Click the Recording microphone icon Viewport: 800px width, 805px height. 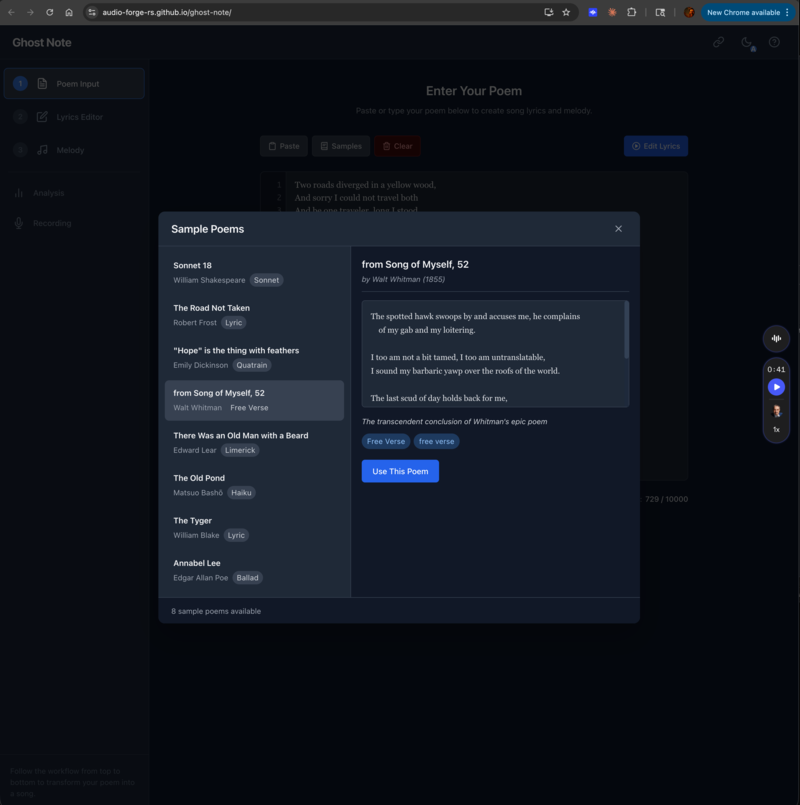[17, 223]
